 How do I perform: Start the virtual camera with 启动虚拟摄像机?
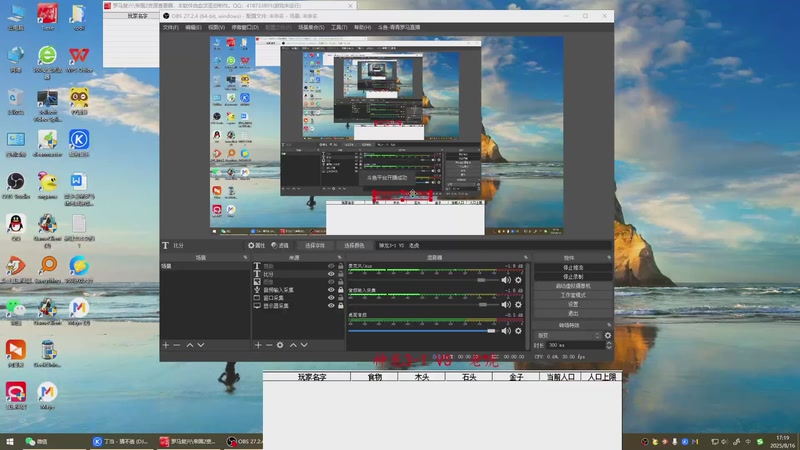coord(573,286)
